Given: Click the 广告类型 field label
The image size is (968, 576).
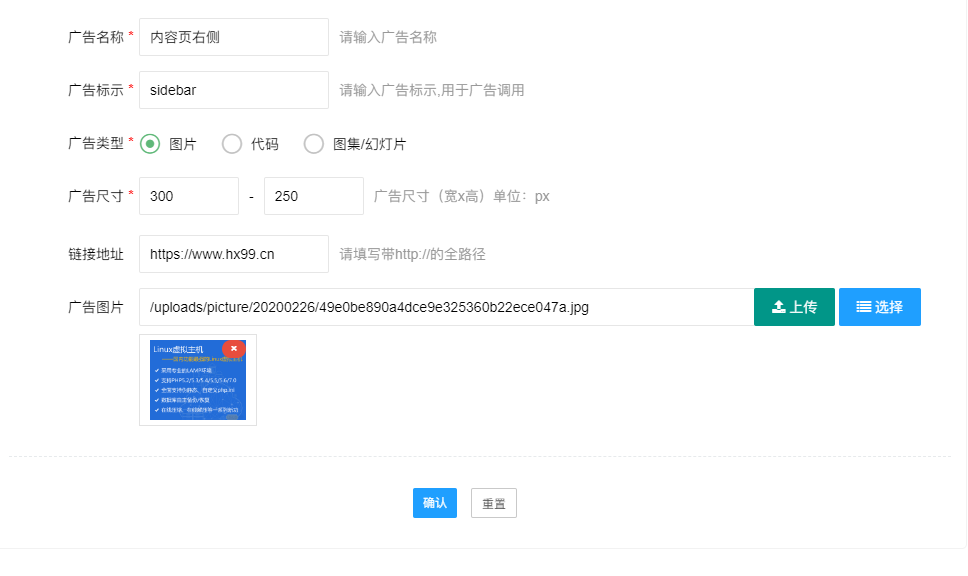Looking at the screenshot, I should (x=96, y=143).
